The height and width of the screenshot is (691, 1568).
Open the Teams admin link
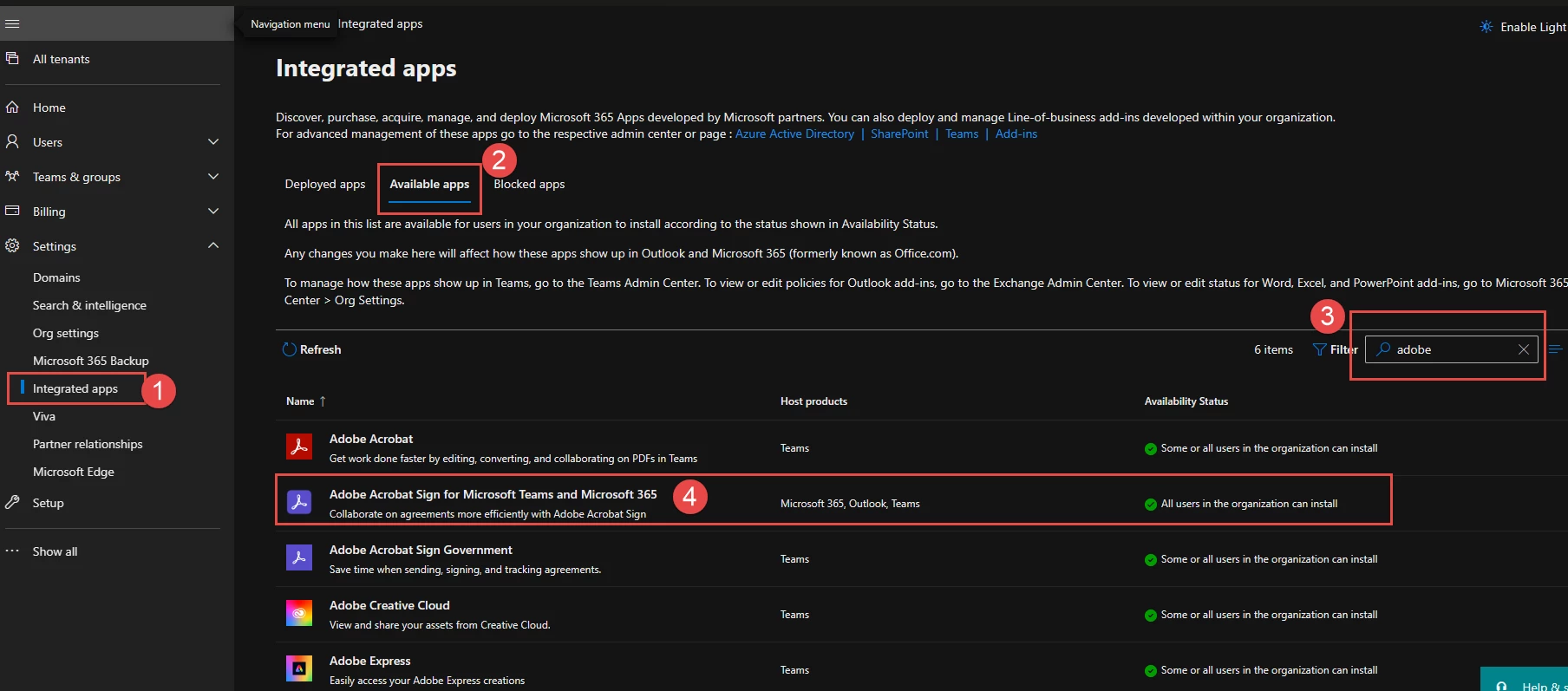pyautogui.click(x=962, y=134)
